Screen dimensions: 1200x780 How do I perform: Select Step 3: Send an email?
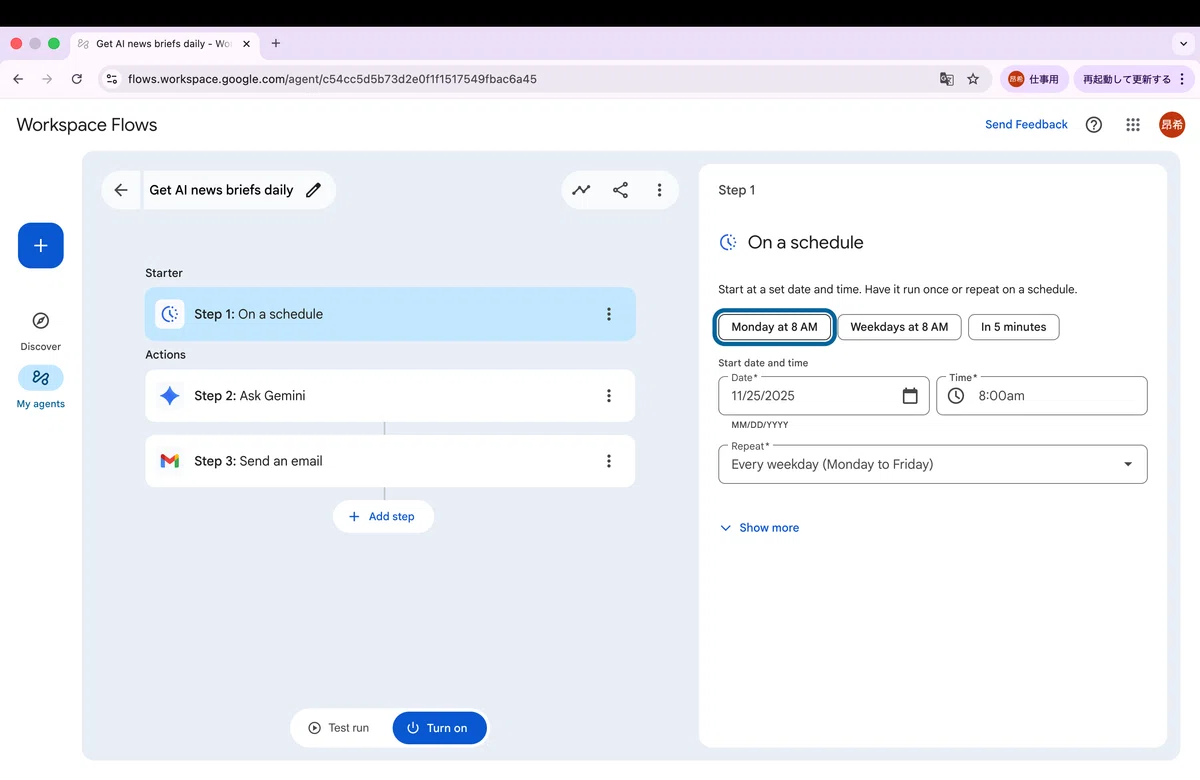click(390, 461)
